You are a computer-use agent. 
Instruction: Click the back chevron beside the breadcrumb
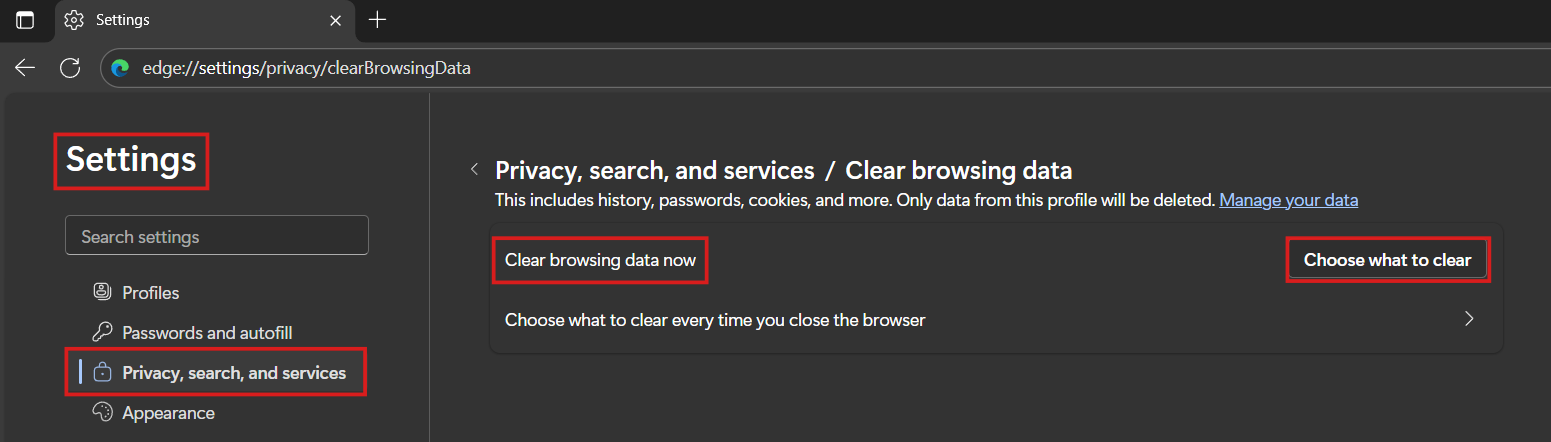coord(474,169)
